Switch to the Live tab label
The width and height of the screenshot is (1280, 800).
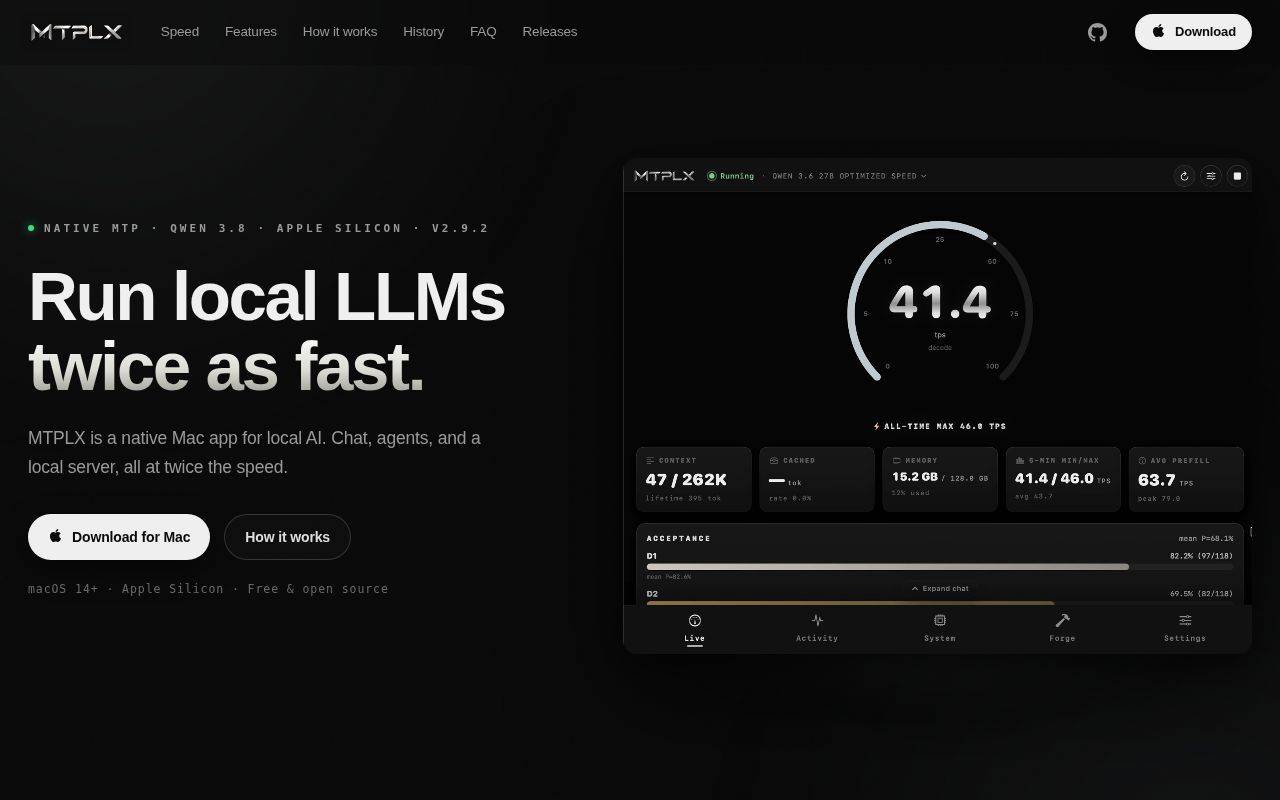695,638
